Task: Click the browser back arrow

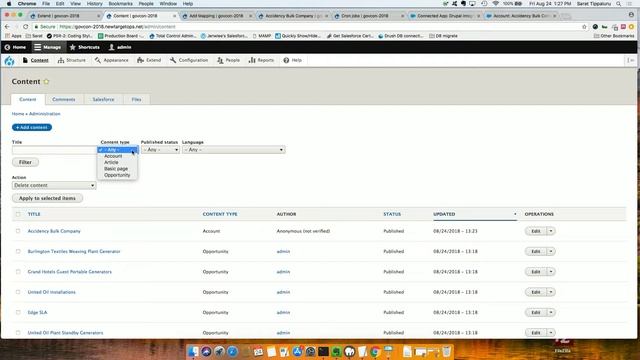Action: point(7,27)
